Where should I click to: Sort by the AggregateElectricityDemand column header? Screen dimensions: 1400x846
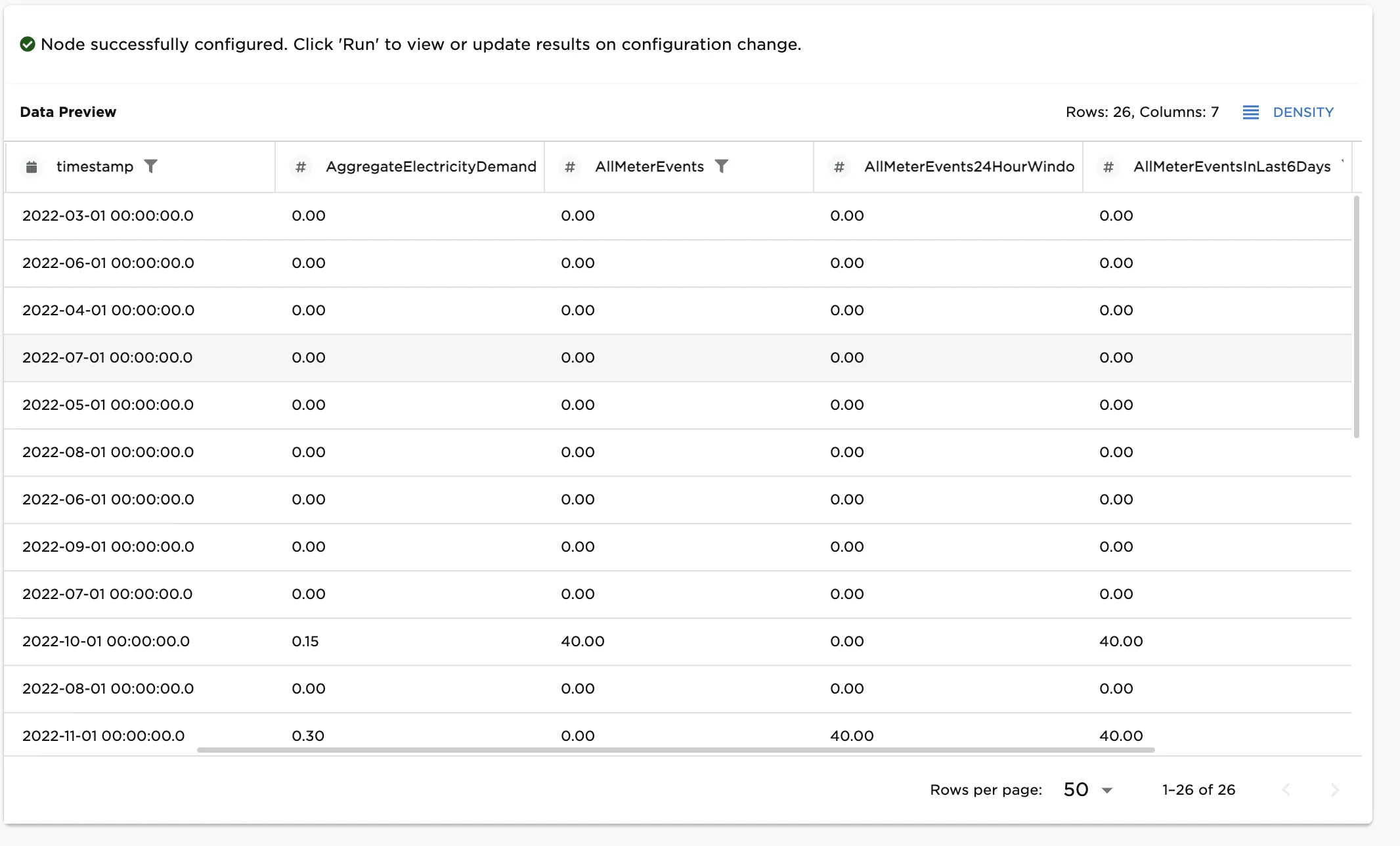pyautogui.click(x=431, y=166)
